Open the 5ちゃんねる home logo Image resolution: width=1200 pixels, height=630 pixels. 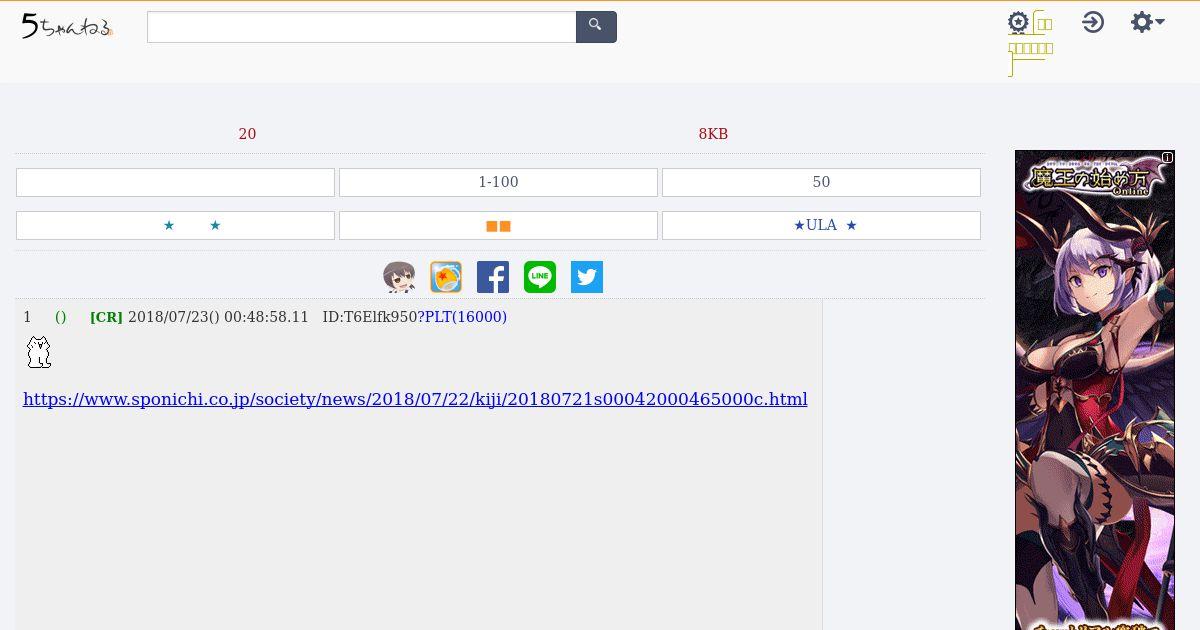[x=67, y=27]
